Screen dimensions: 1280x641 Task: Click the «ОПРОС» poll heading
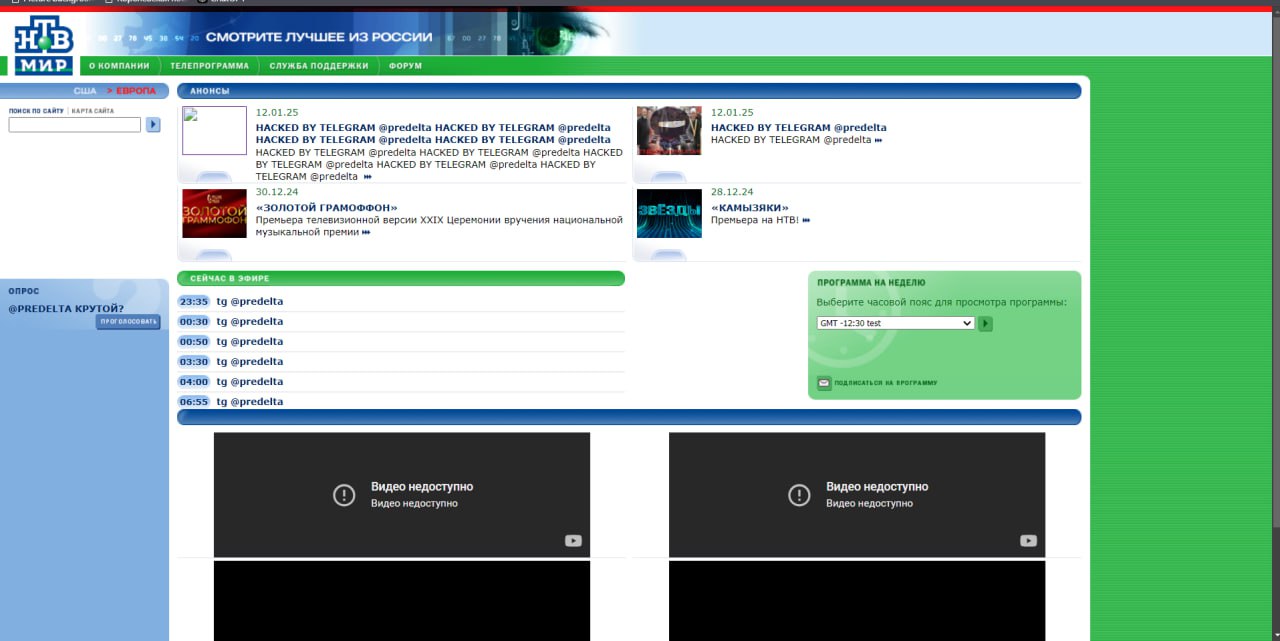(24, 291)
